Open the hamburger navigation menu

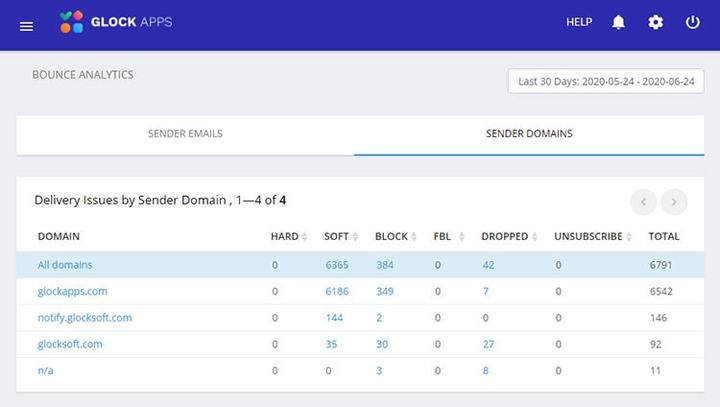tap(27, 26)
